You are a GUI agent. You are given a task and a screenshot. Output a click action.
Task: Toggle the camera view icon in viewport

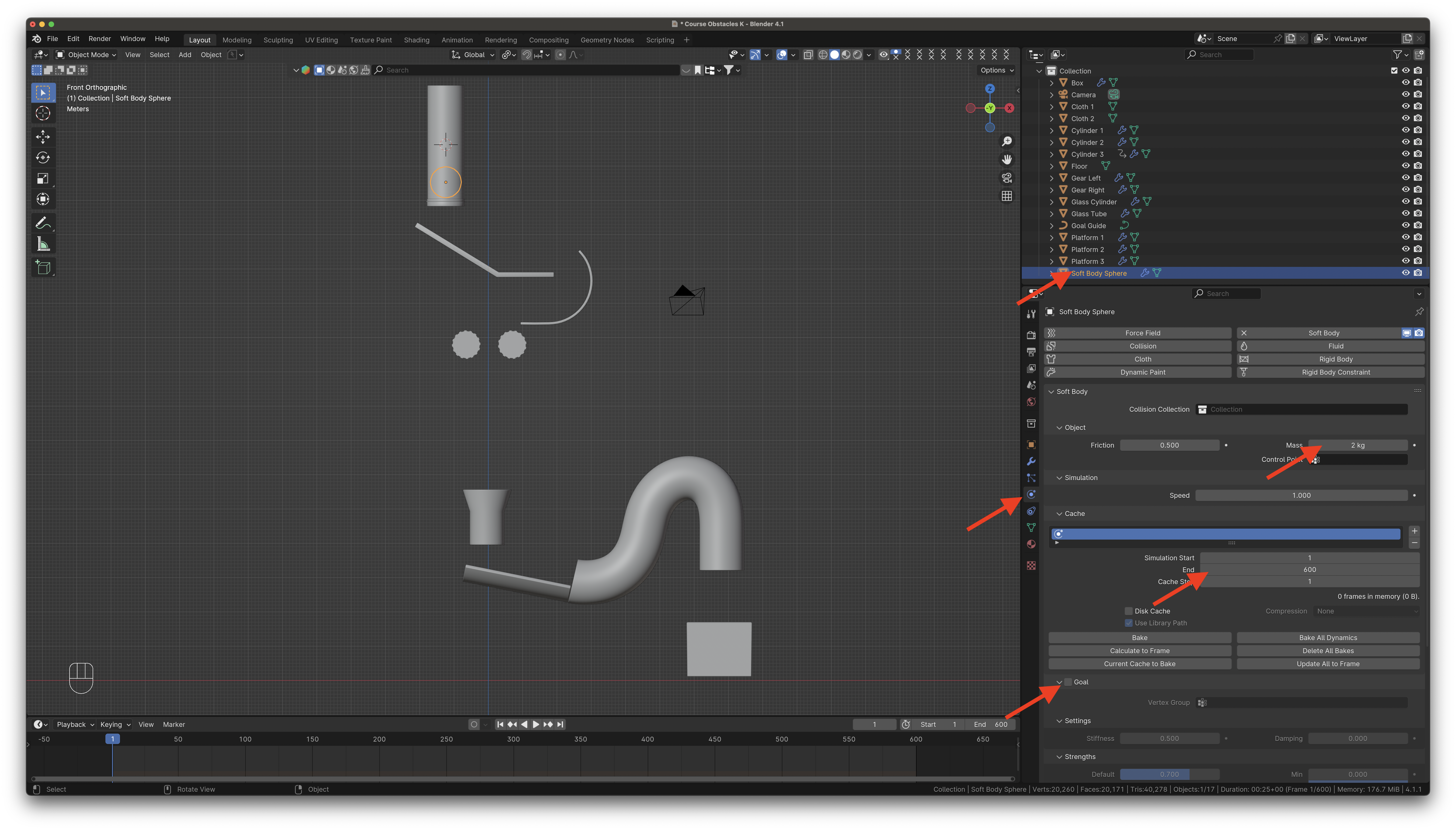pyautogui.click(x=1007, y=178)
